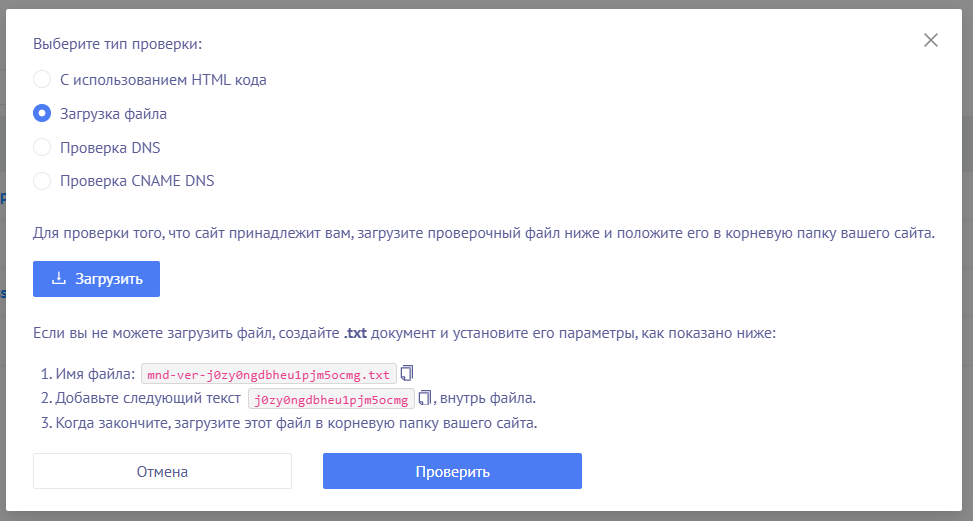The width and height of the screenshot is (973, 521).
Task: Select the 'Загрузка файла' radio circle
Action: pyautogui.click(x=42, y=113)
